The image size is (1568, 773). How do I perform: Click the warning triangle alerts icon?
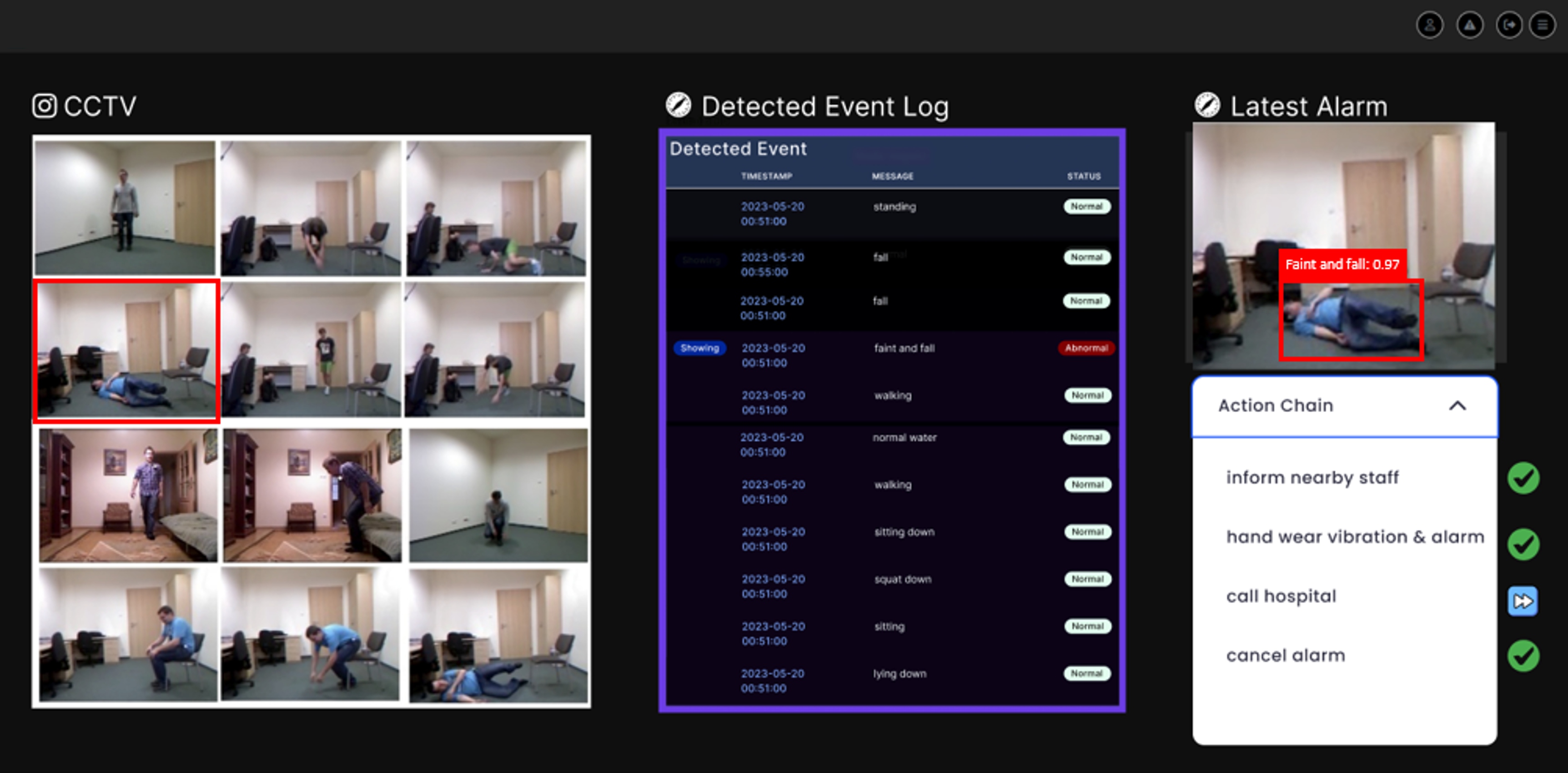coord(1469,25)
